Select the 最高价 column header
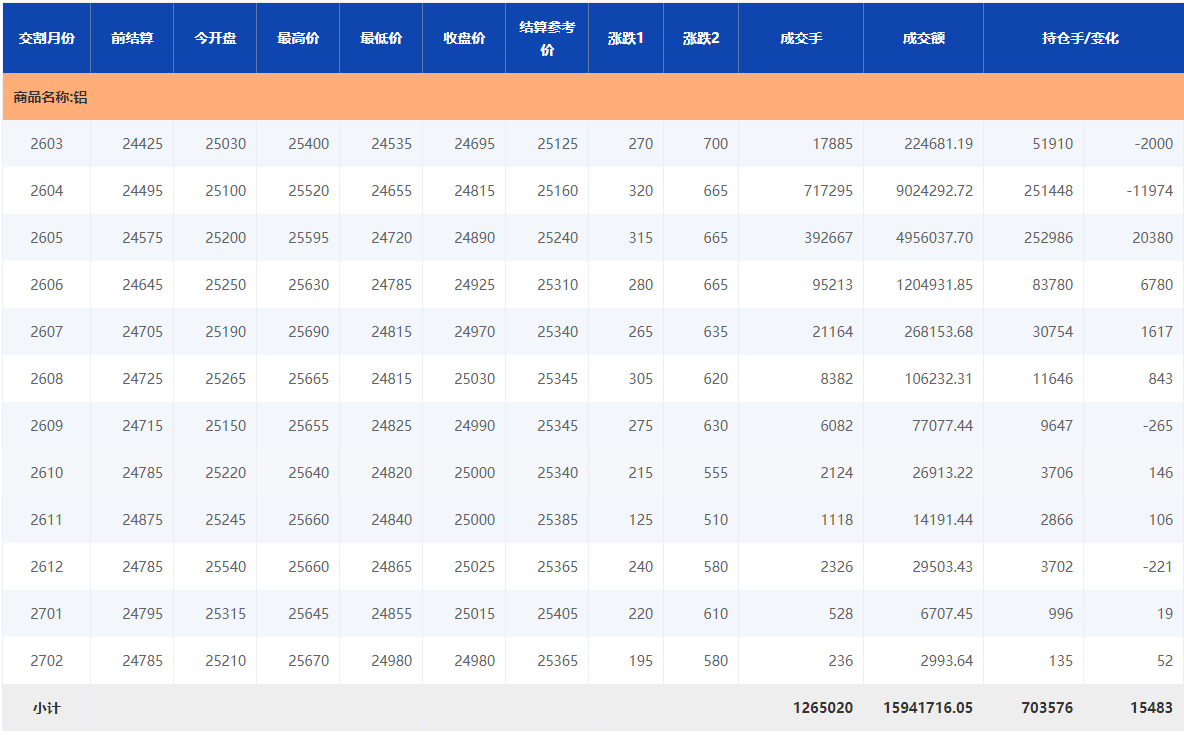The width and height of the screenshot is (1184, 735). click(x=298, y=38)
